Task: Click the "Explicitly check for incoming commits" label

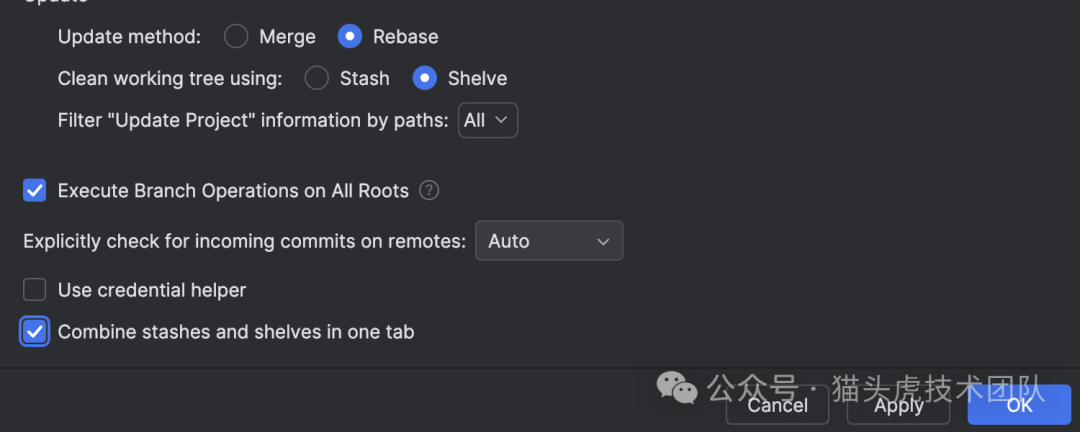Action: (244, 241)
